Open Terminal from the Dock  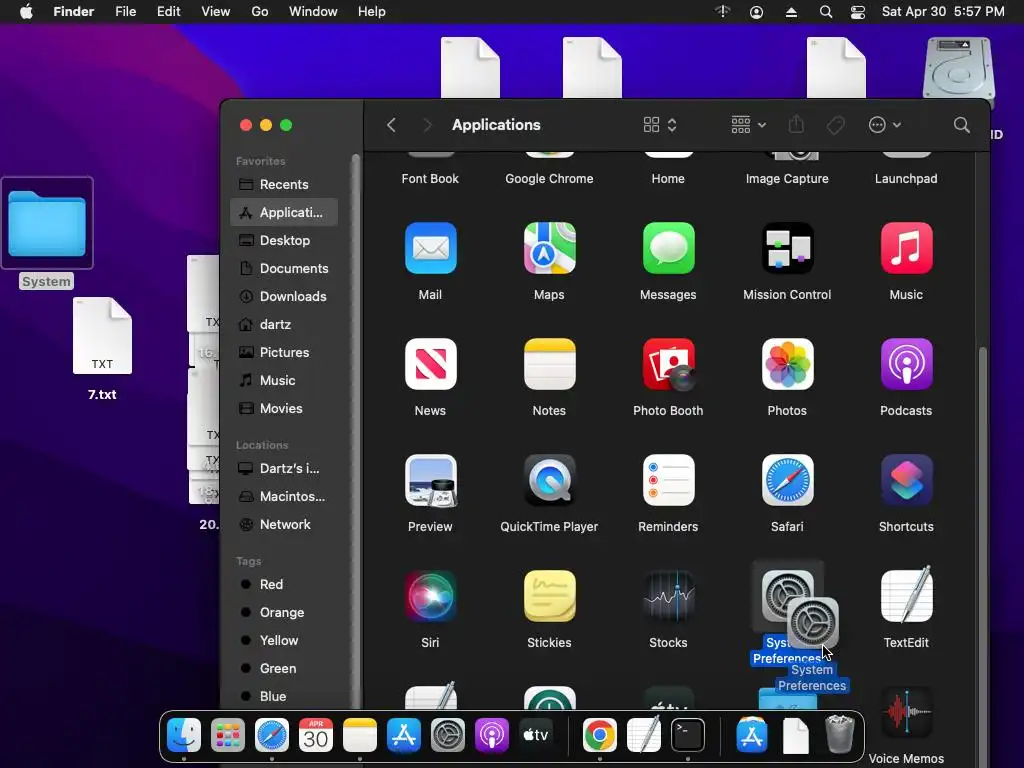tap(688, 735)
